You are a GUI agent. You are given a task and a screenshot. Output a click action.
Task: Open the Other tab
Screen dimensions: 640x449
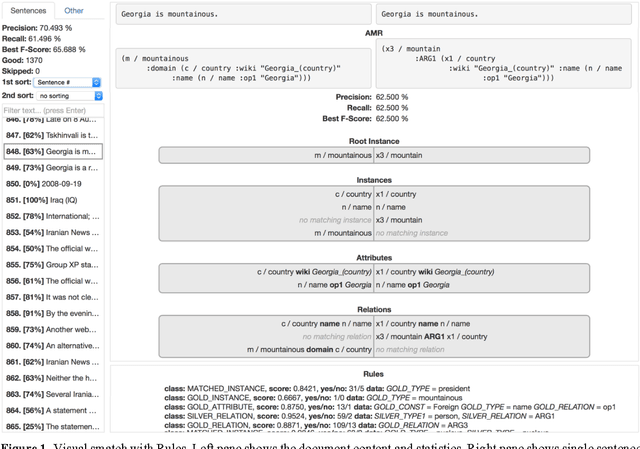74,9
